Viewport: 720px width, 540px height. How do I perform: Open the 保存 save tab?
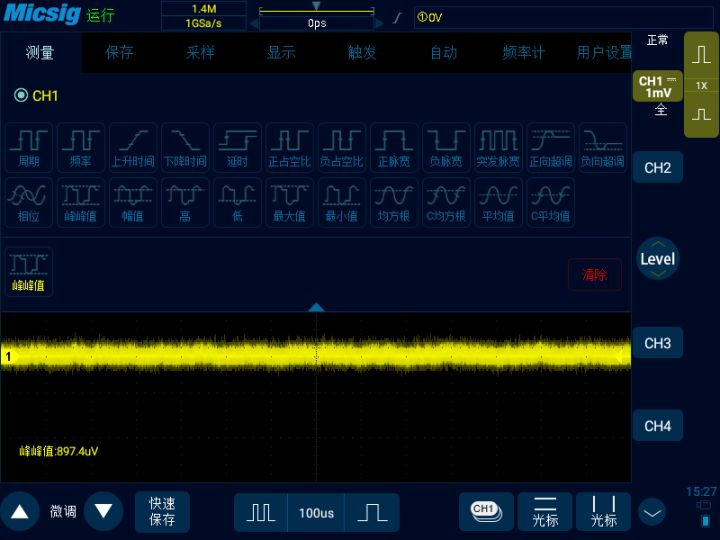(x=120, y=52)
